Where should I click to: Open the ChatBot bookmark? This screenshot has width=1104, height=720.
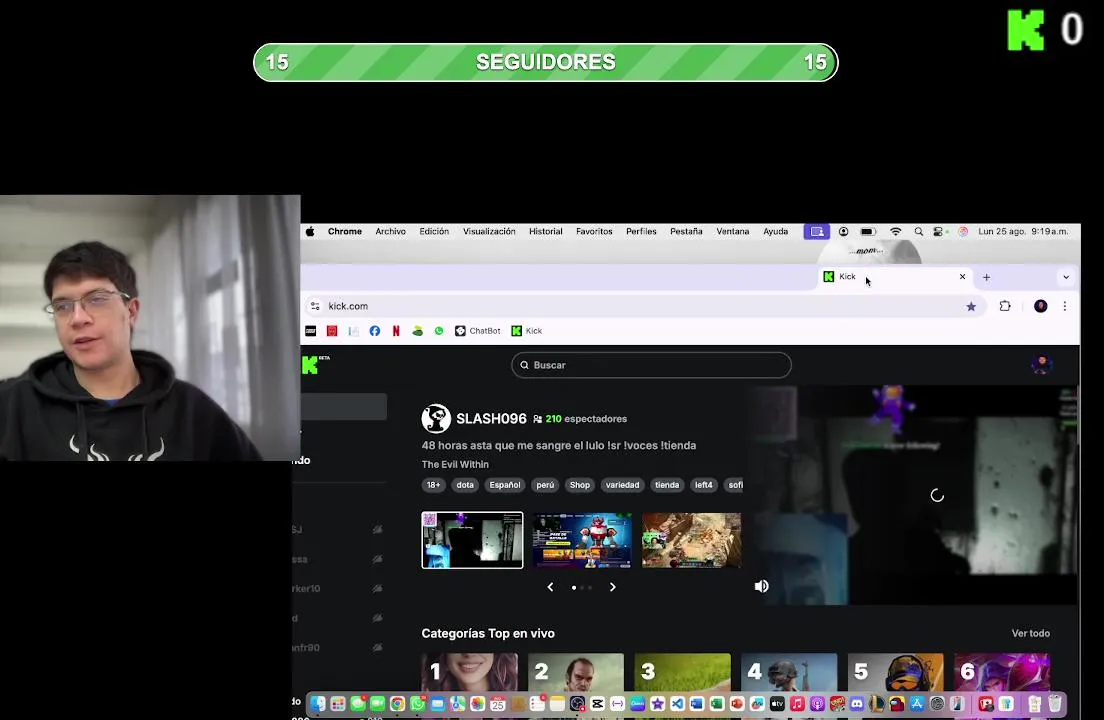tap(478, 331)
